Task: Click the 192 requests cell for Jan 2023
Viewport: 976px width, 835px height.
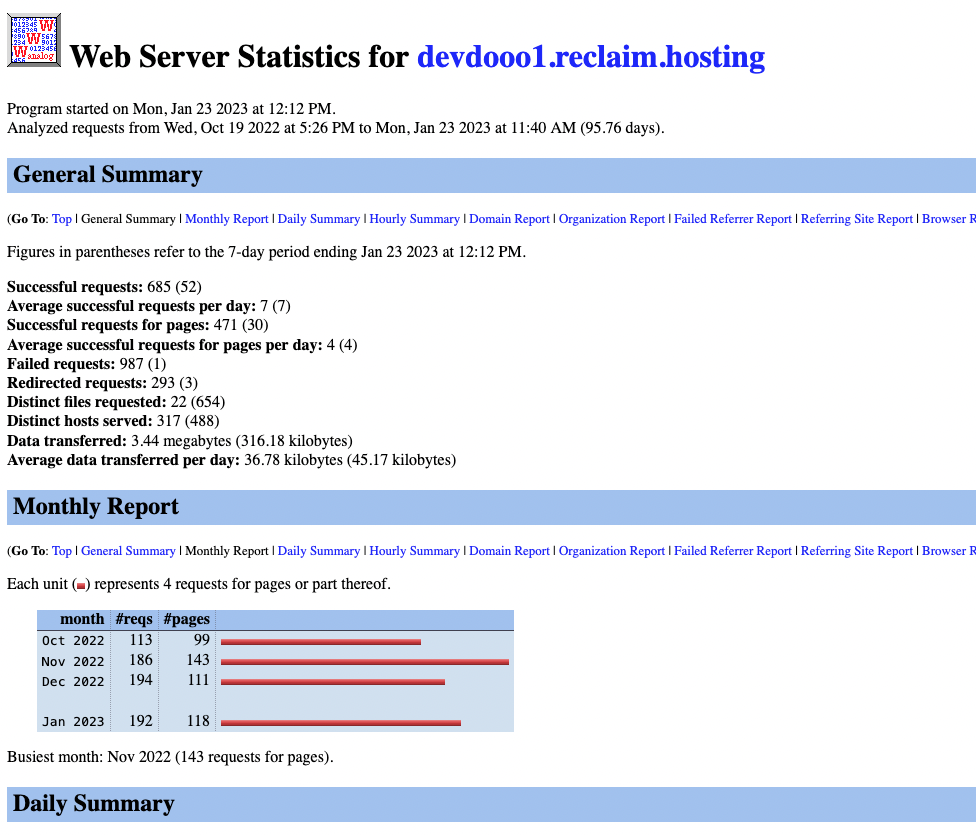Action: pos(141,721)
